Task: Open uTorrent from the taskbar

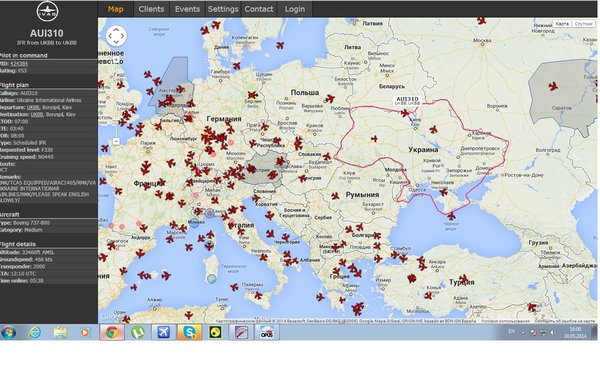Action: (138, 332)
